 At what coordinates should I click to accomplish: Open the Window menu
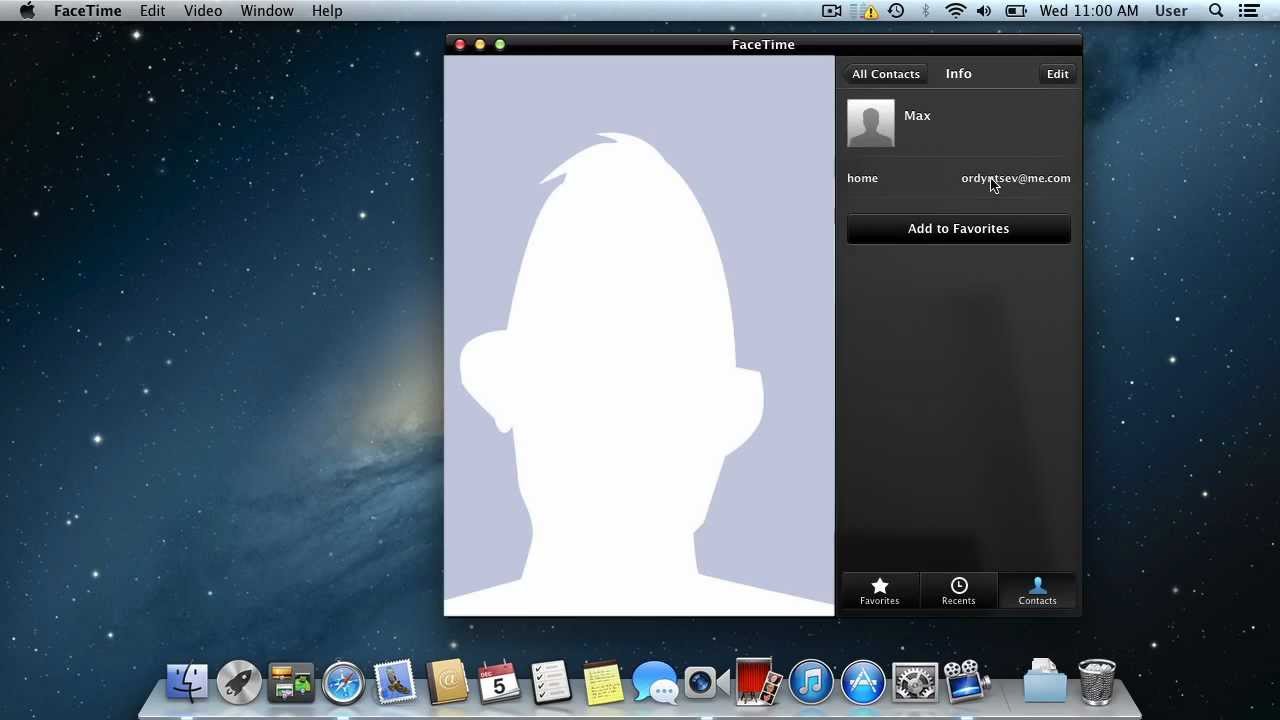[267, 11]
